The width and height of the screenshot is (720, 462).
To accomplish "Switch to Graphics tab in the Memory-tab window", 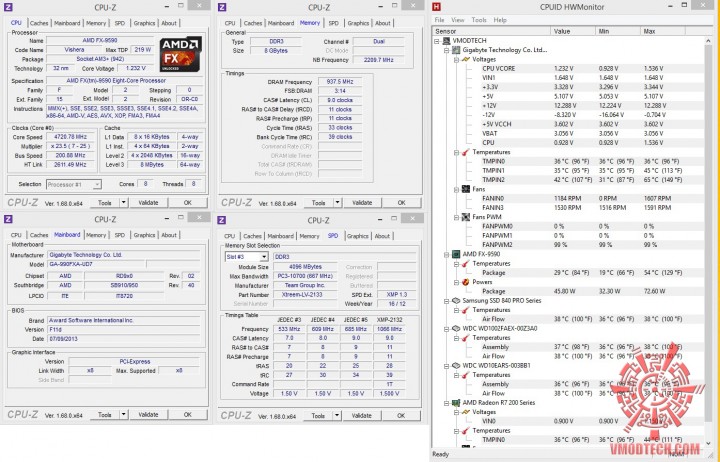I will click(x=358, y=23).
